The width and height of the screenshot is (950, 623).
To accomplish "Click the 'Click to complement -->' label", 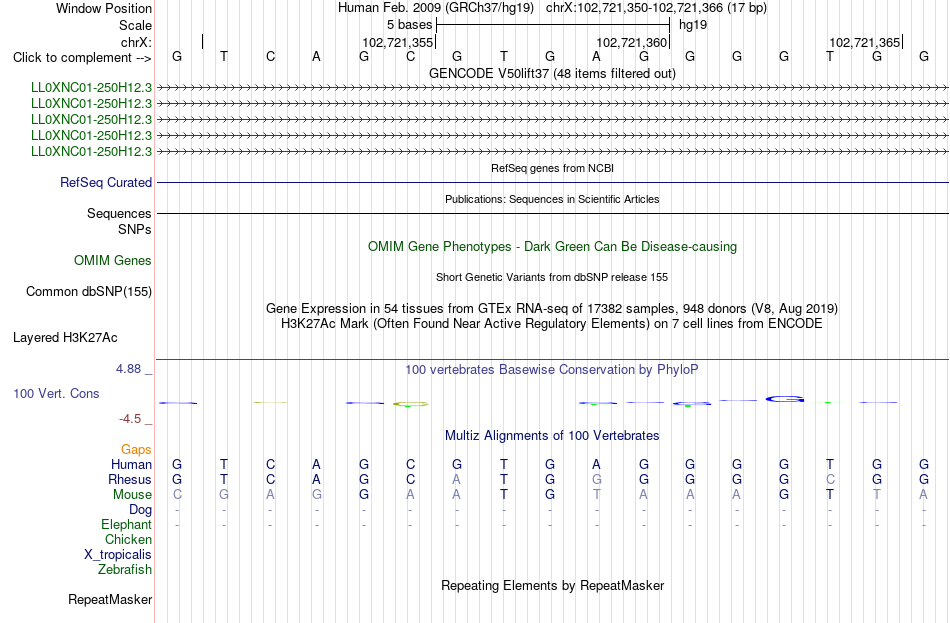I will point(82,58).
